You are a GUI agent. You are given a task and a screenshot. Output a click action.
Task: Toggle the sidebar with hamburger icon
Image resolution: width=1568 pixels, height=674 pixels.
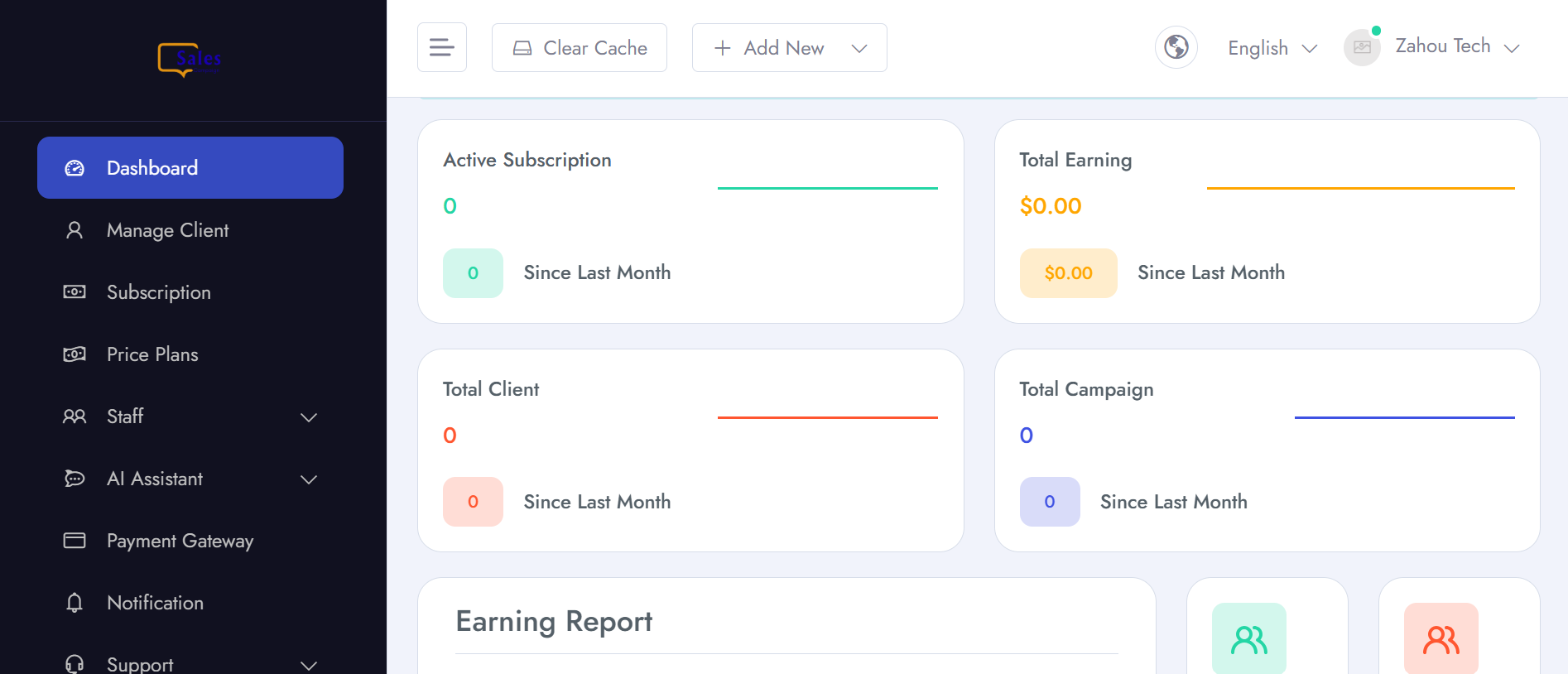click(441, 47)
